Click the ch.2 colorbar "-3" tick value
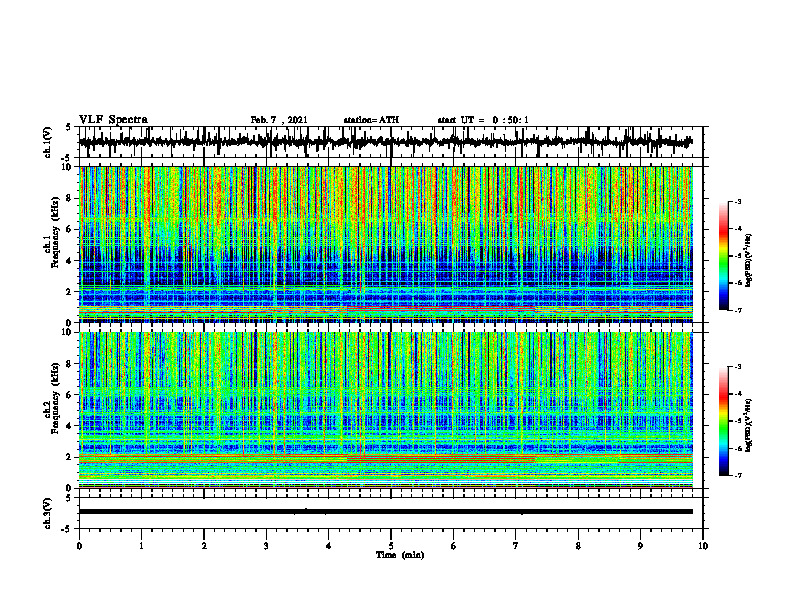The width and height of the screenshot is (792, 612). coord(738,367)
